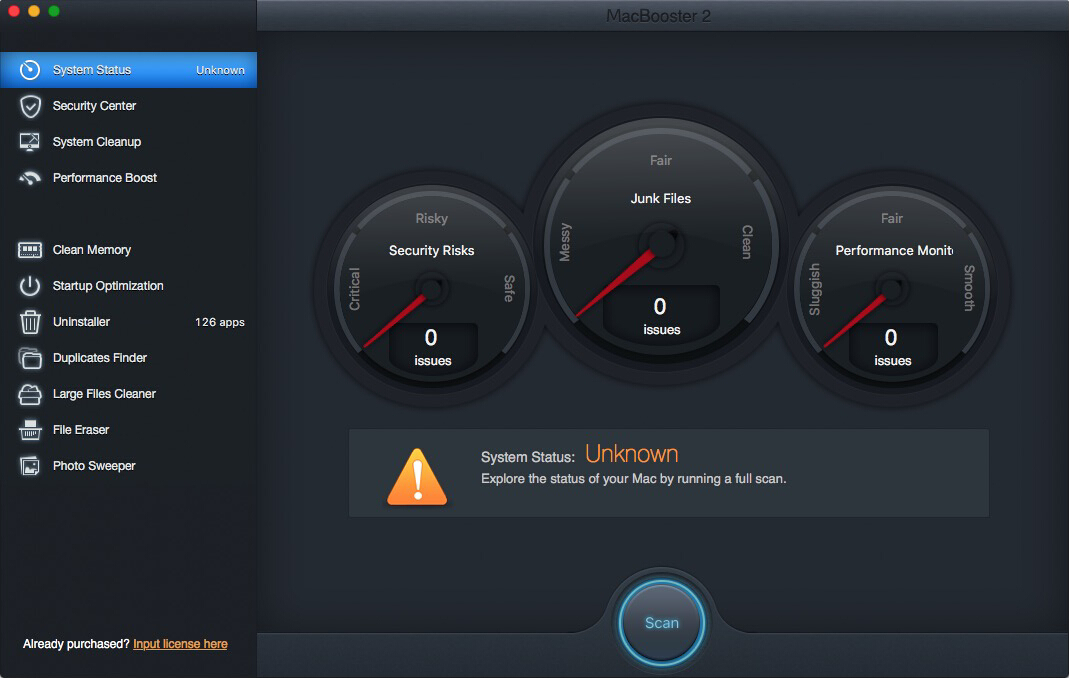Click the Performance Boost speedometer icon

point(30,178)
